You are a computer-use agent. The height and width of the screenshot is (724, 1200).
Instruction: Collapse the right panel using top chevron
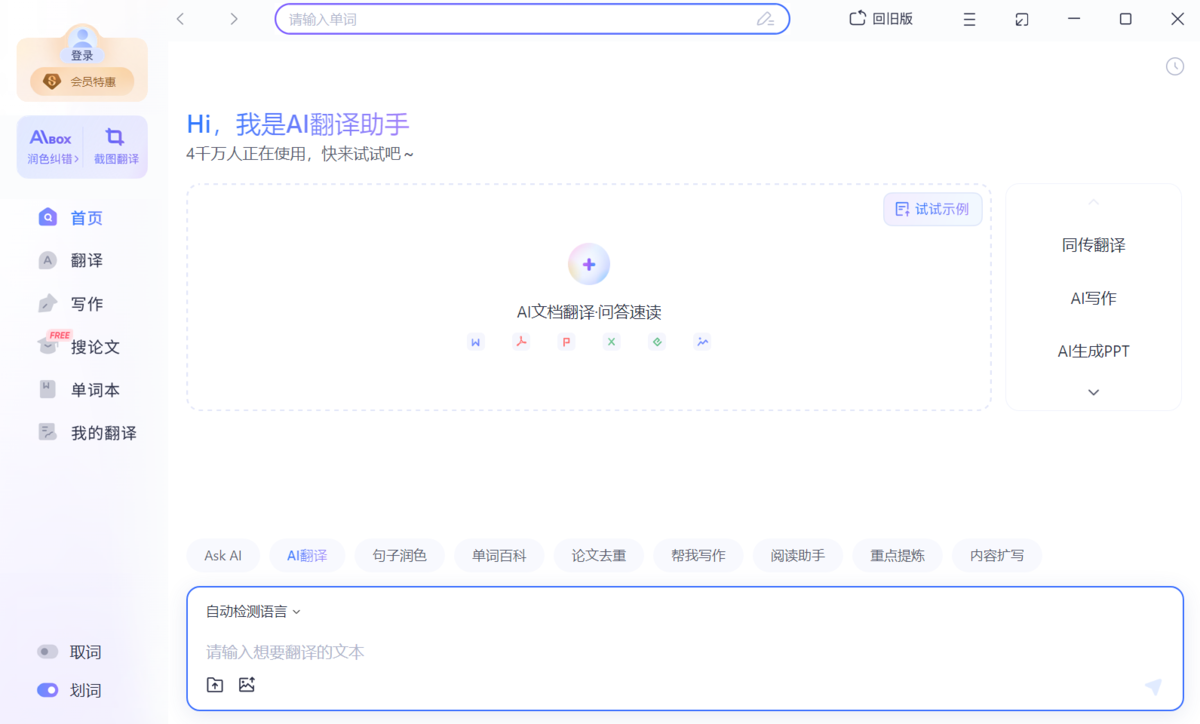[x=1093, y=201]
